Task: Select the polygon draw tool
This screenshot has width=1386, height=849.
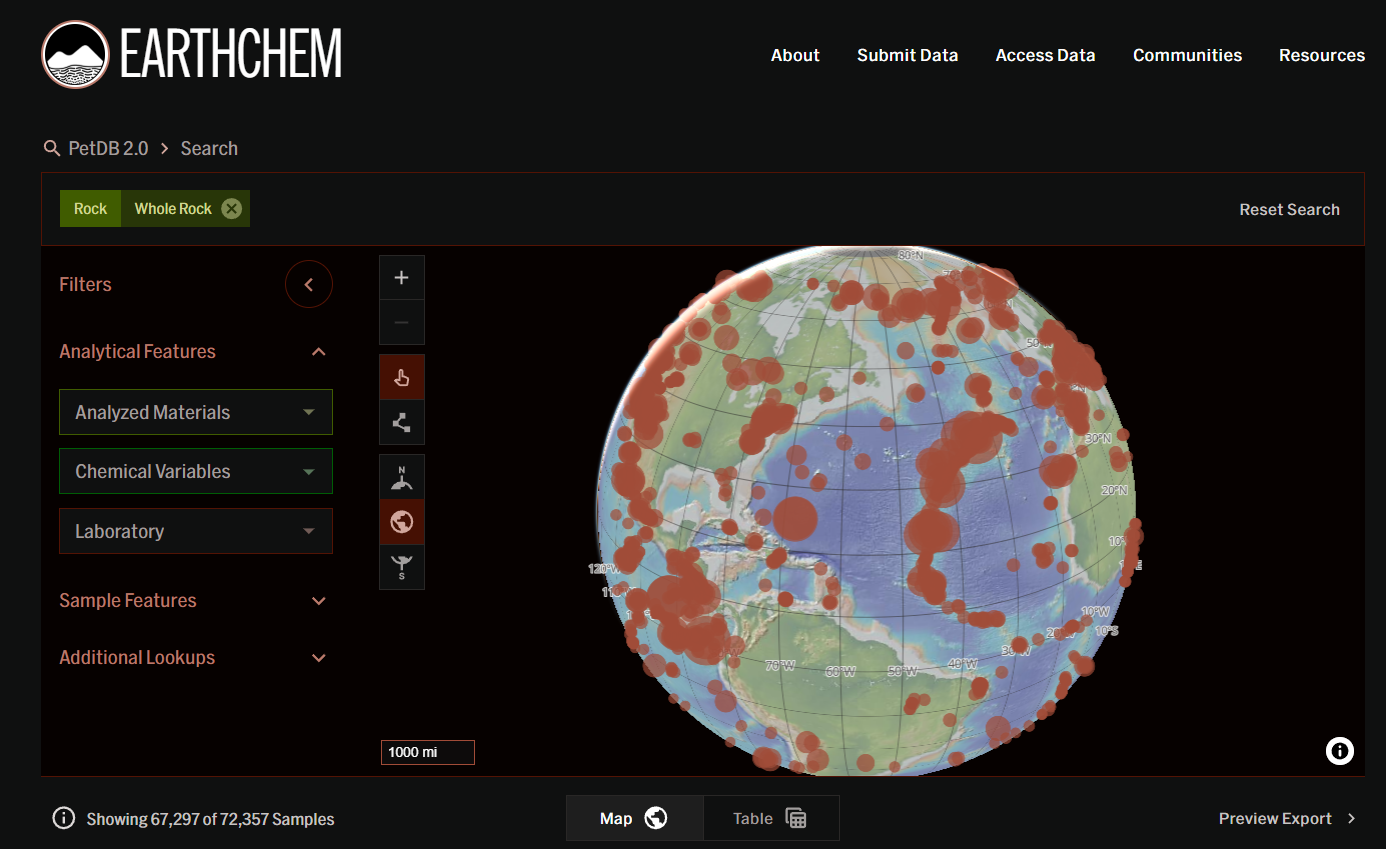Action: click(x=401, y=422)
